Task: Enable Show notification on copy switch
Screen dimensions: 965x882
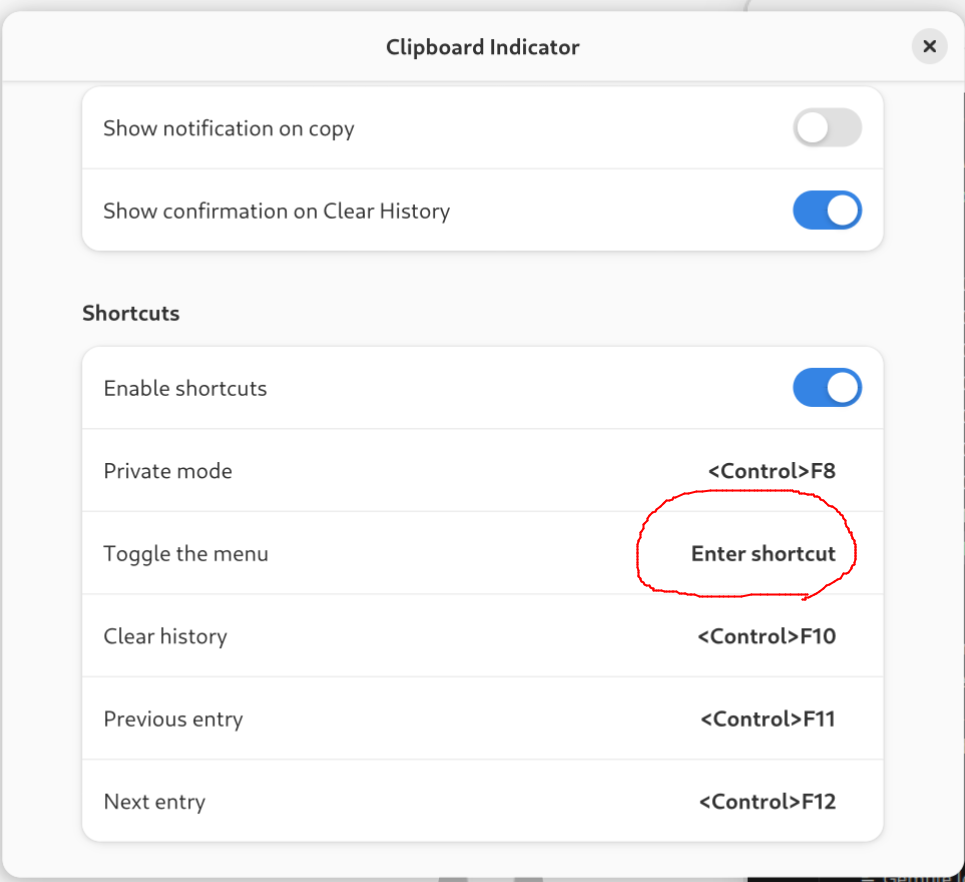Action: click(827, 128)
